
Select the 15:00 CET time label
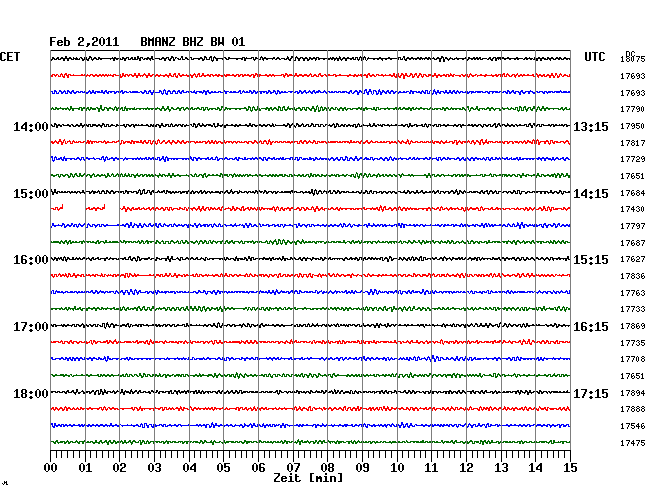[31, 194]
